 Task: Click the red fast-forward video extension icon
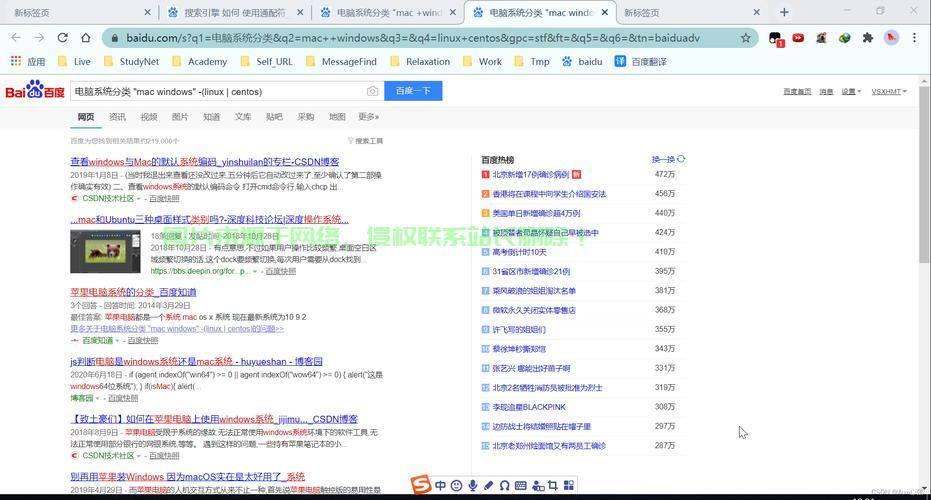[798, 38]
